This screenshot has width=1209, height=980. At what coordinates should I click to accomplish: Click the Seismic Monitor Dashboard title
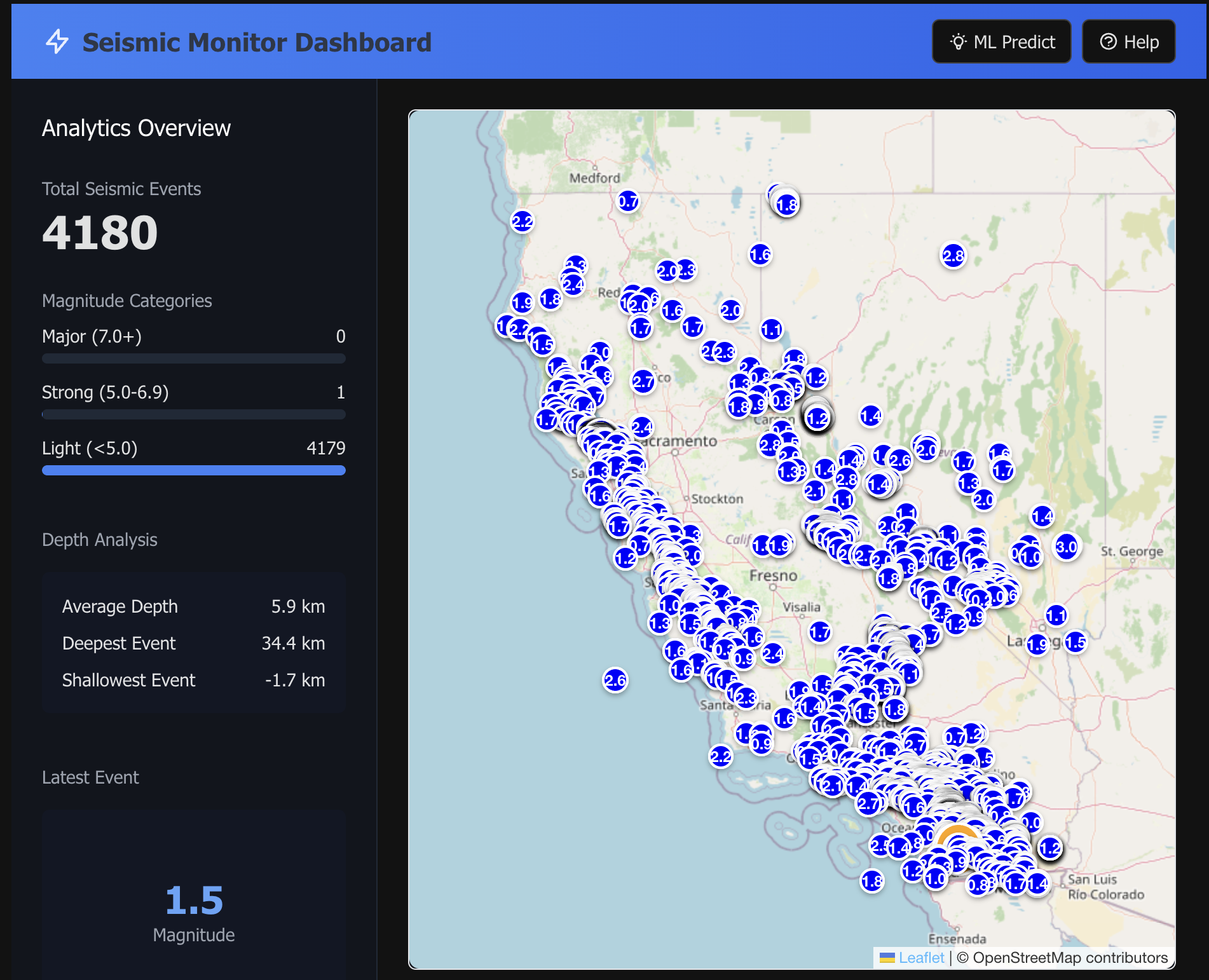coord(257,43)
